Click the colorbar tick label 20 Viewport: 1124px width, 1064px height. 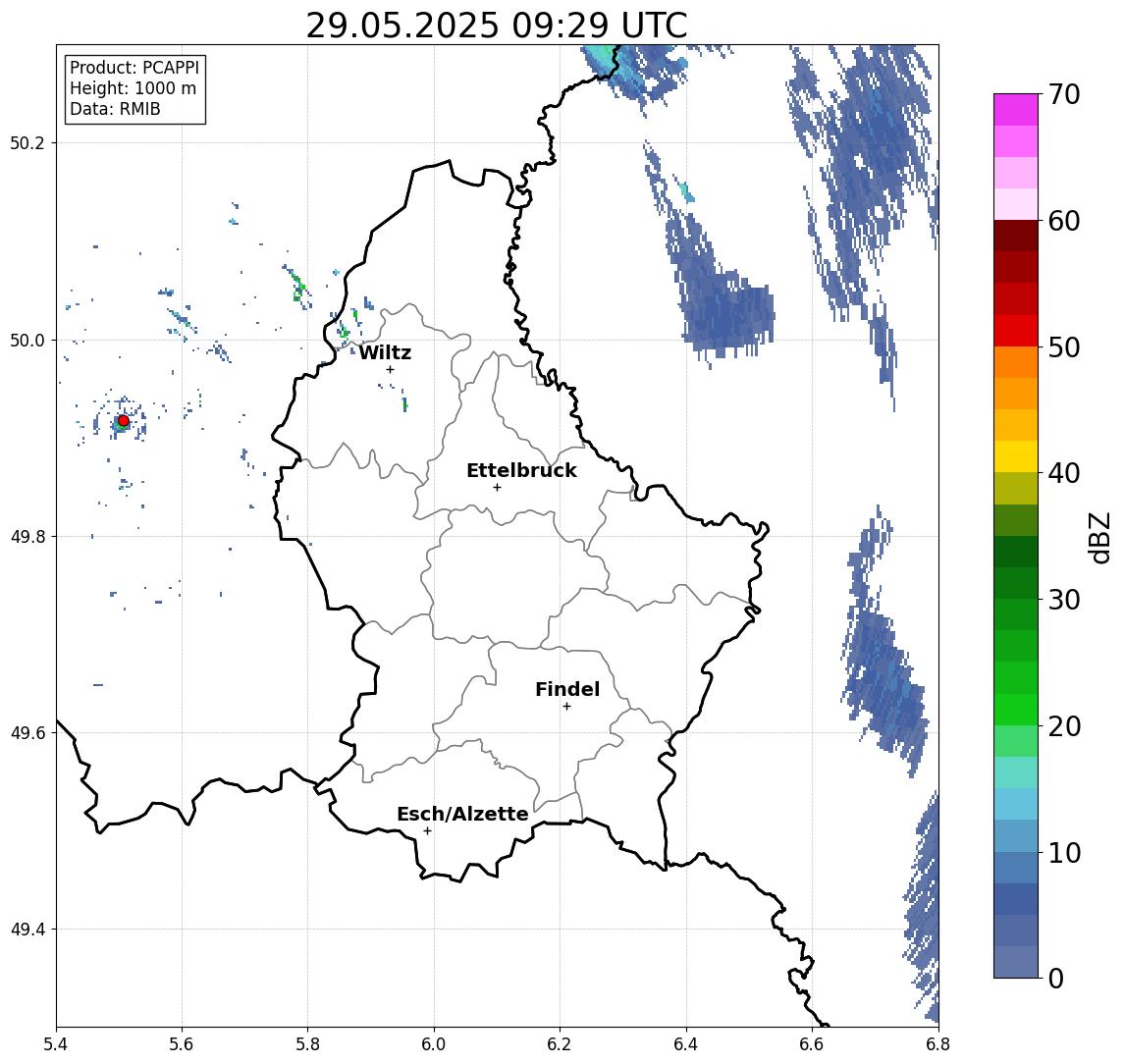[1064, 726]
